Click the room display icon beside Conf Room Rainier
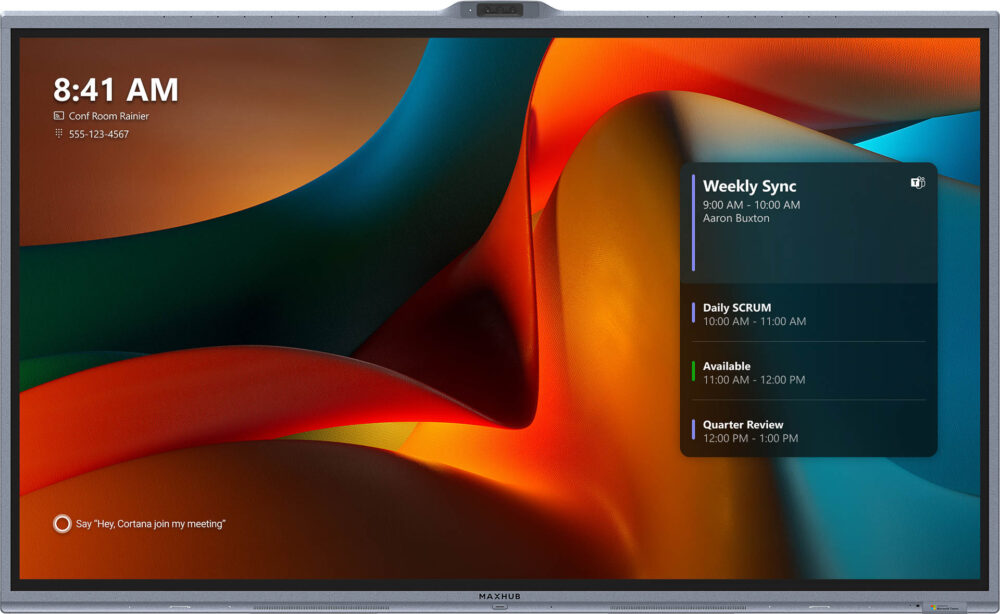 [59, 116]
